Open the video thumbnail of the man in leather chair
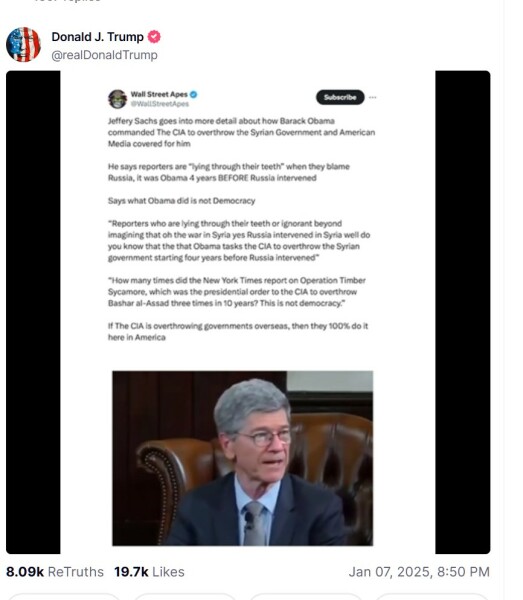The height and width of the screenshot is (600, 523). tap(243, 458)
